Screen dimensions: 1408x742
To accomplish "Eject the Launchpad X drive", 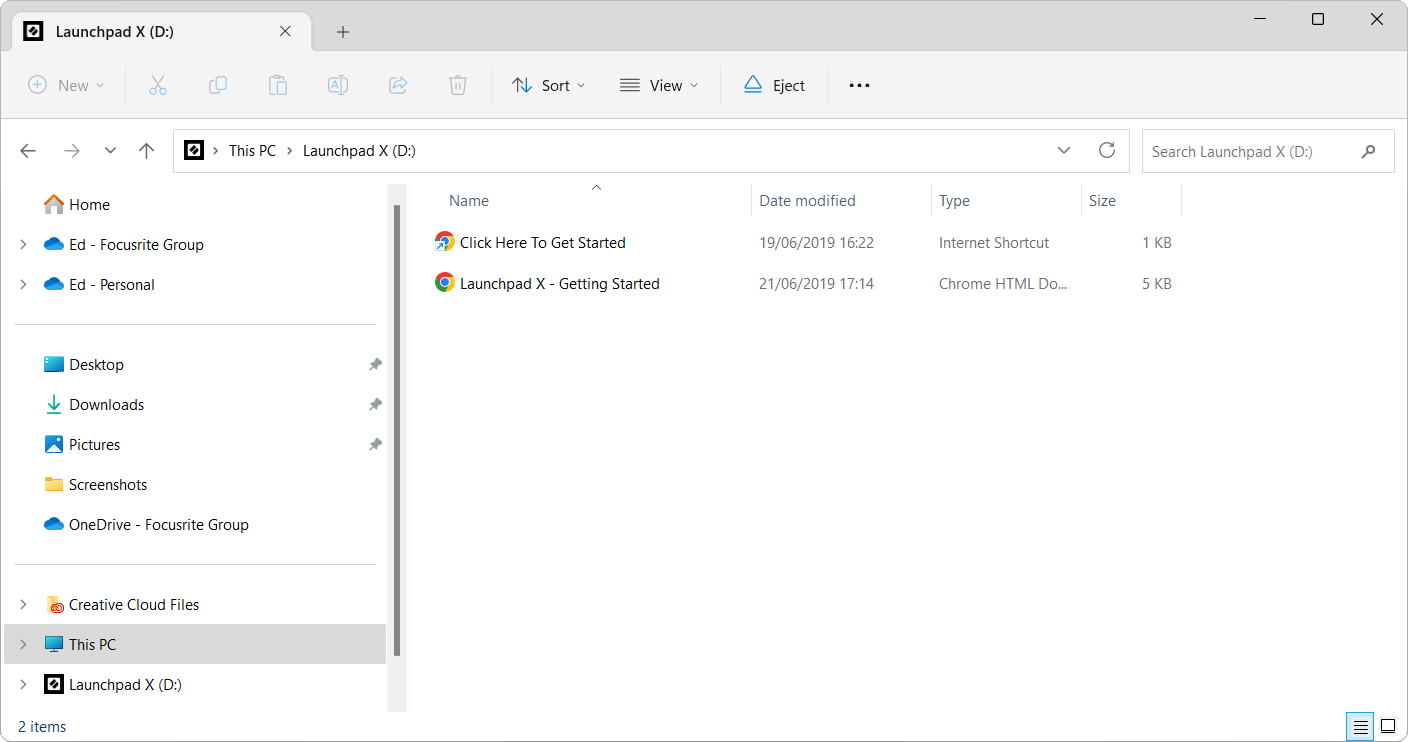I will pyautogui.click(x=774, y=85).
